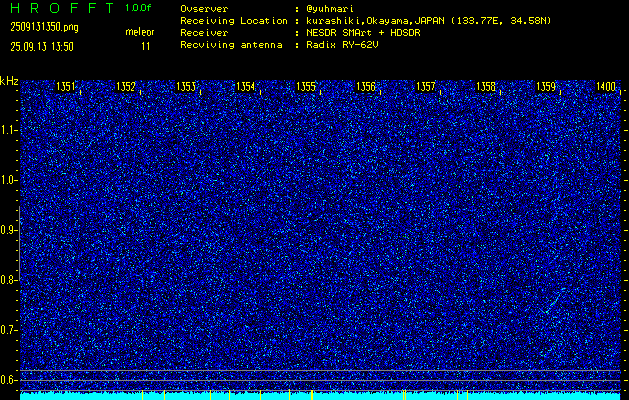Click the 1353 time marker
Screen dimensions: 629x400
186,87
